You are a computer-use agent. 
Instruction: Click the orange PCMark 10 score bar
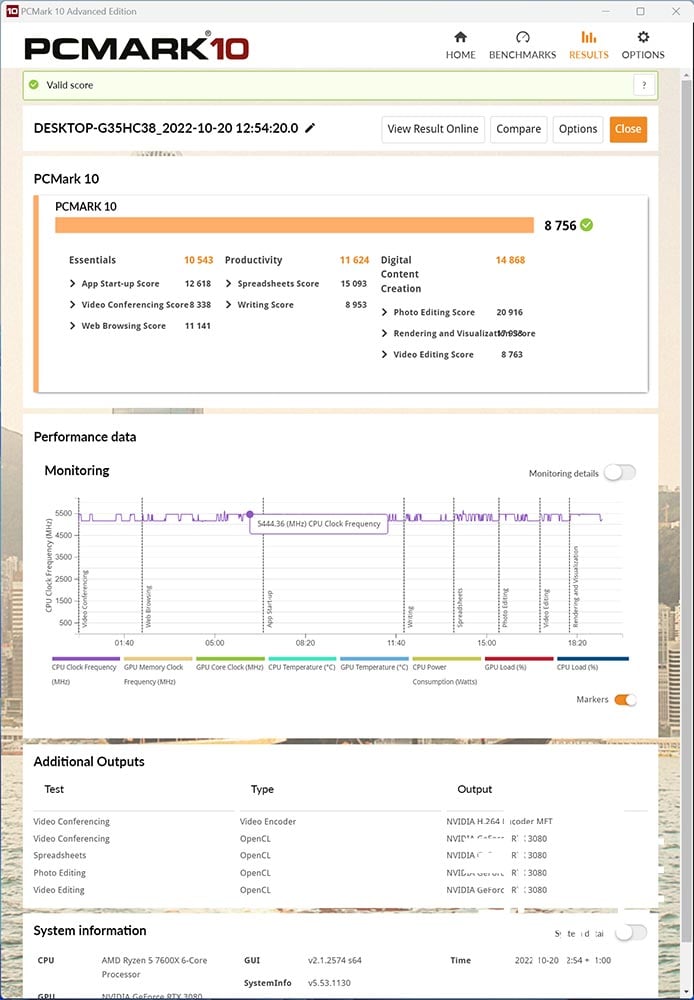point(294,225)
